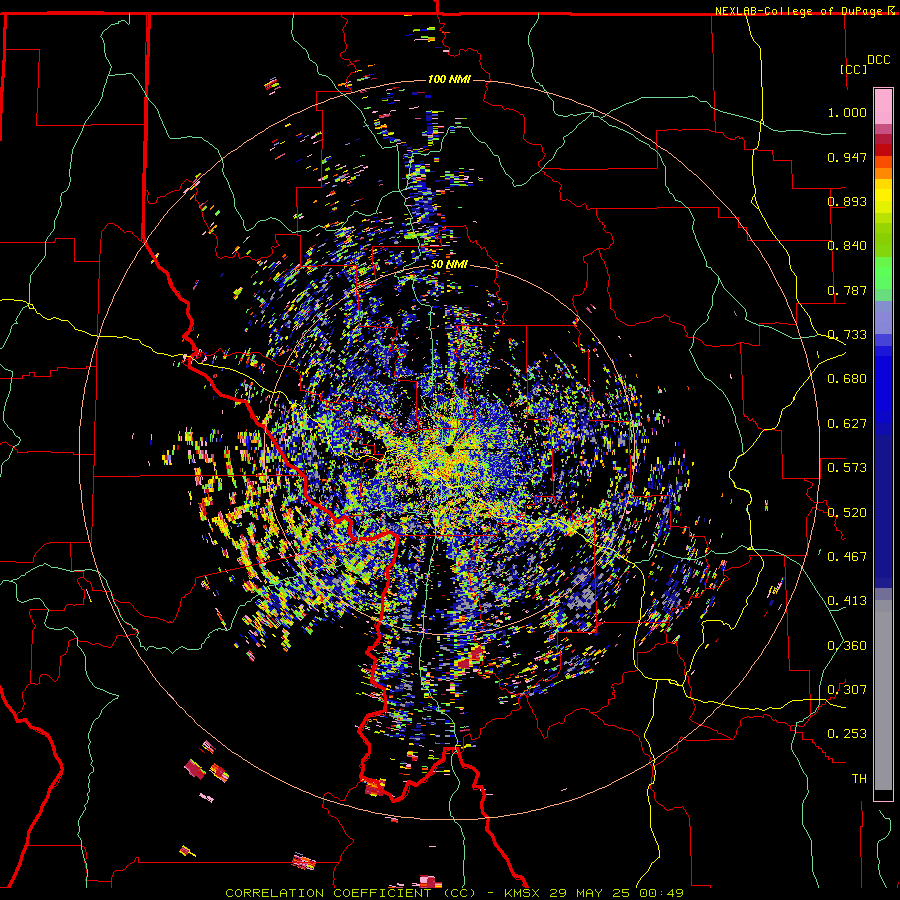Click the KMSX radar site dot
This screenshot has height=900, width=900.
pyautogui.click(x=451, y=449)
